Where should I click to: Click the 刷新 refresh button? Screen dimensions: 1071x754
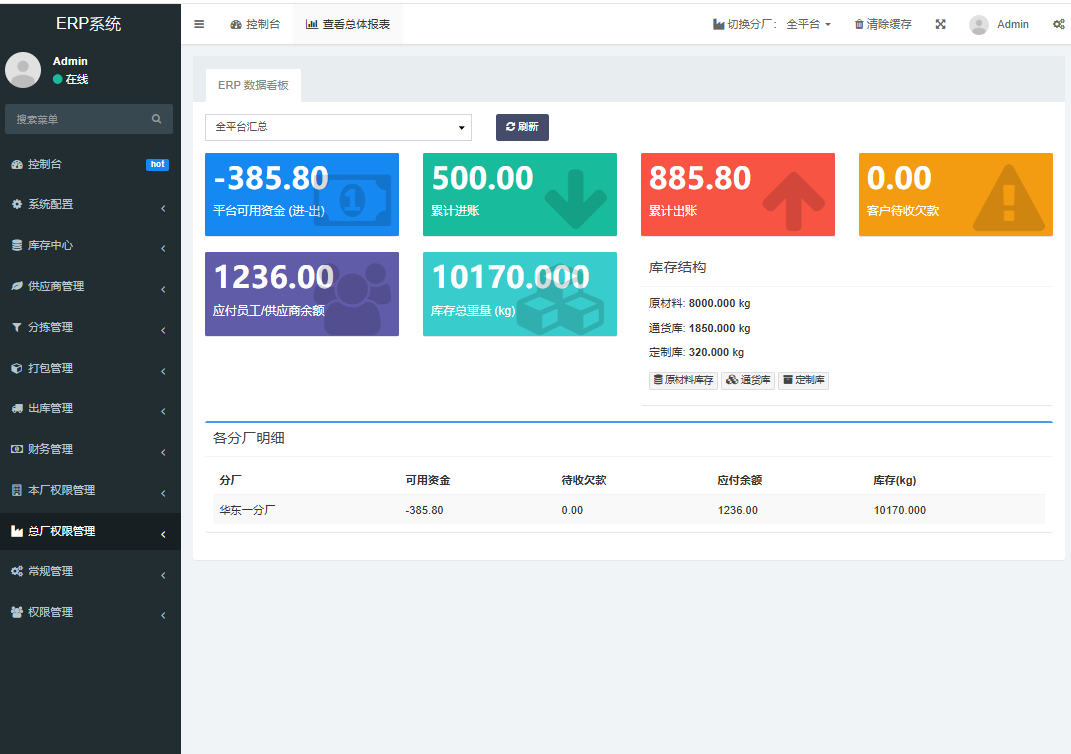click(x=523, y=127)
